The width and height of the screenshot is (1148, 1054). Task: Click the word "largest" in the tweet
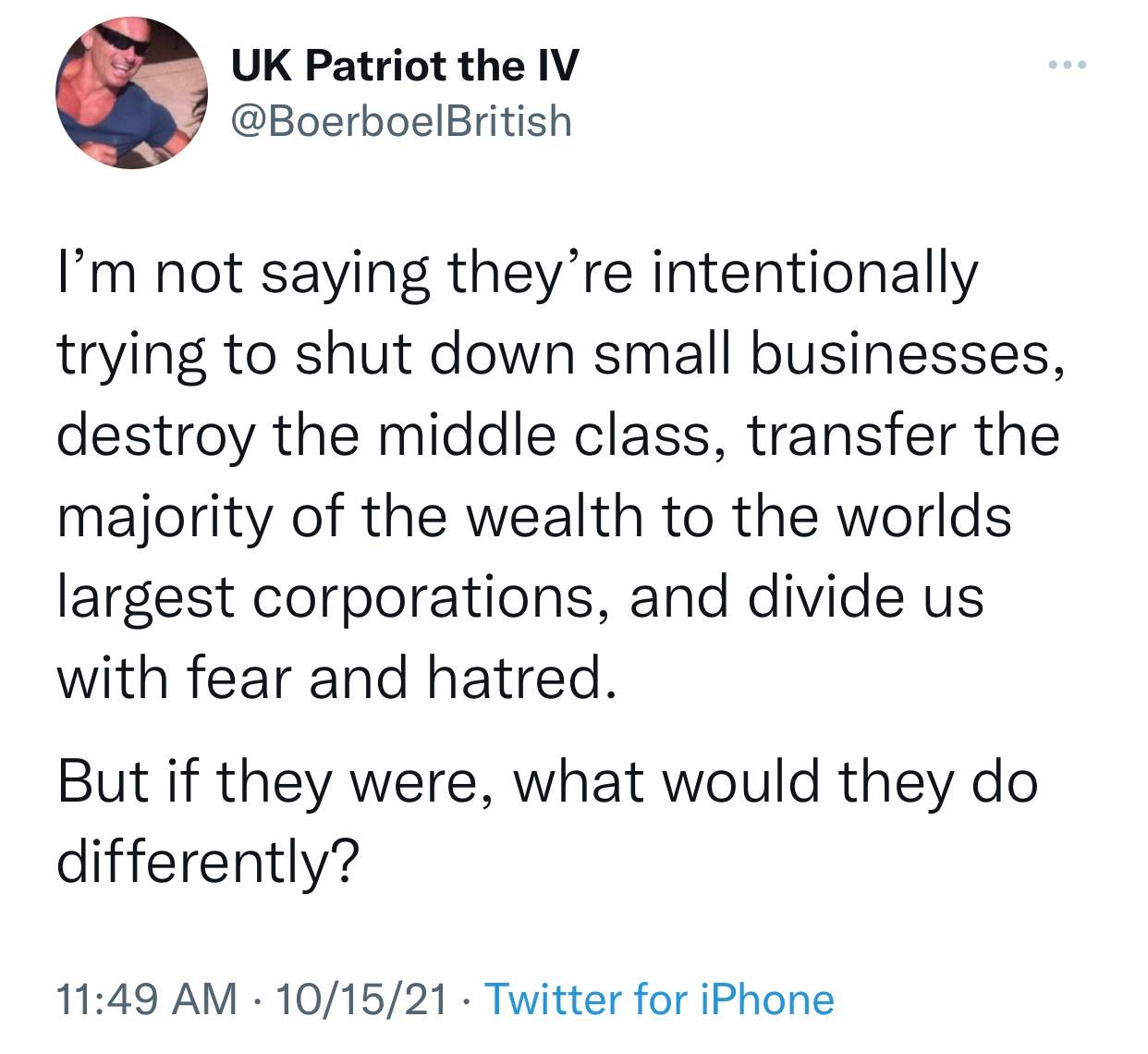(145, 598)
